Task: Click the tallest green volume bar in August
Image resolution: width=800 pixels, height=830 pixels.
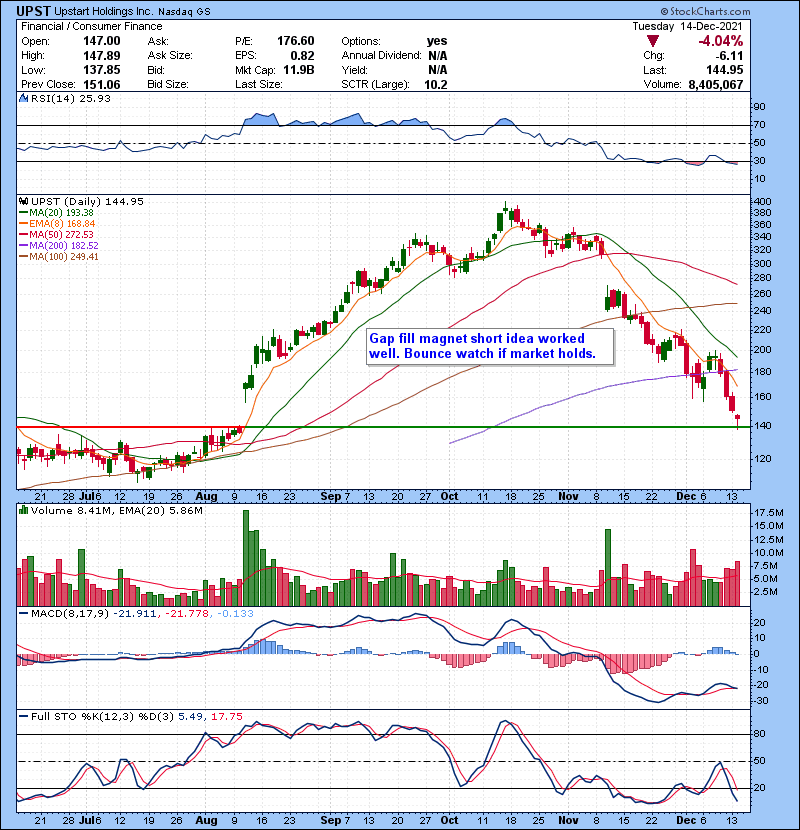Action: pos(246,558)
